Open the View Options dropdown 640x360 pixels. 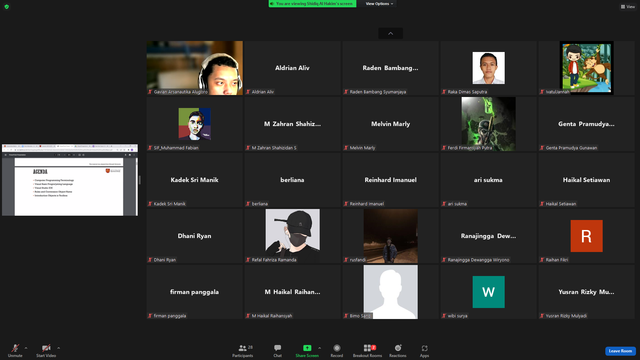pos(379,4)
